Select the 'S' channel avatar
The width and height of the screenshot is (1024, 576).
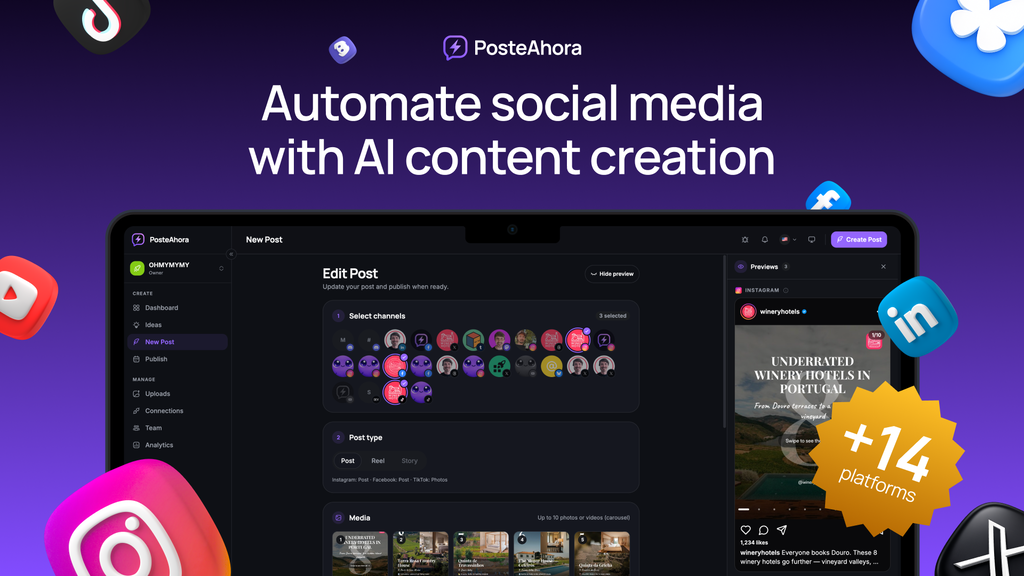coord(369,392)
